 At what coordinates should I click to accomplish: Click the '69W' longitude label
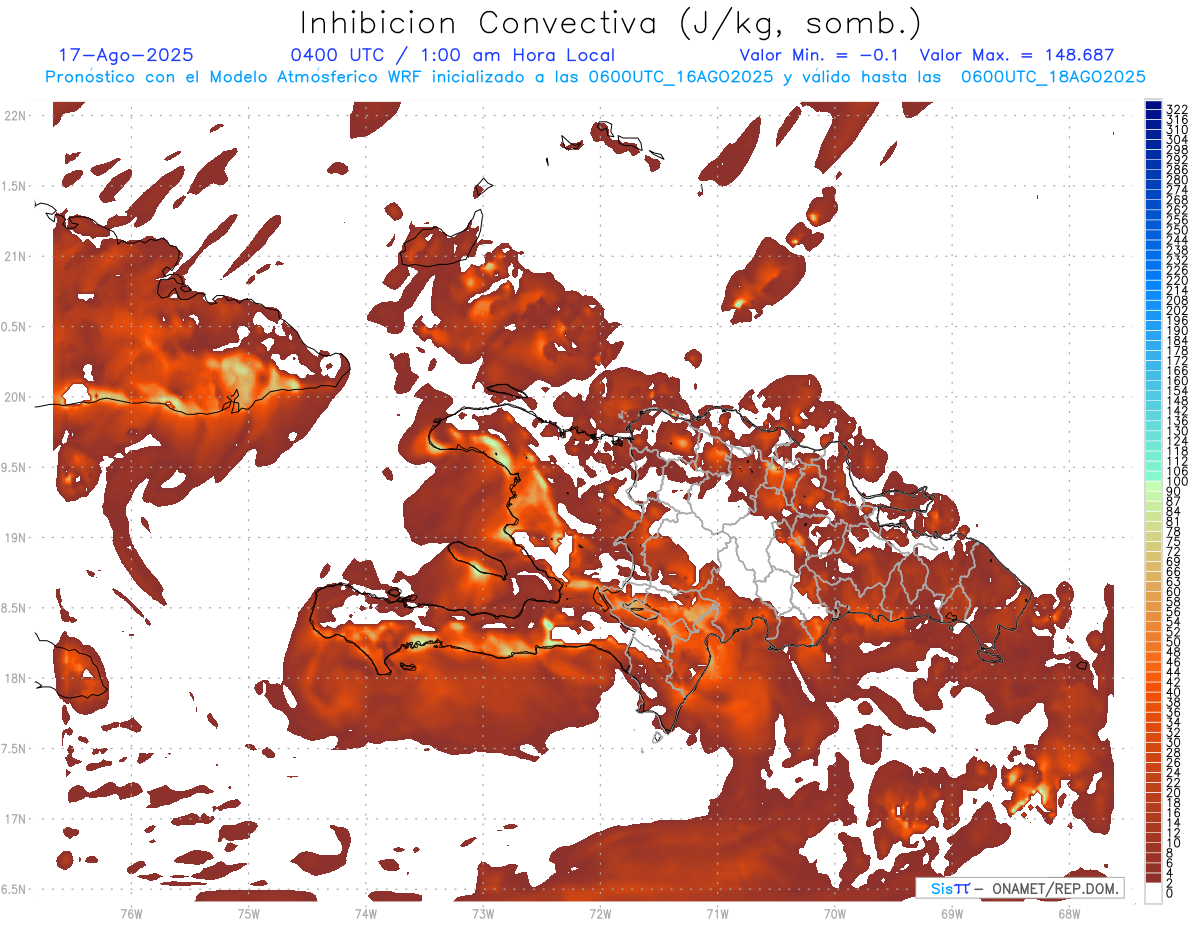(x=952, y=913)
